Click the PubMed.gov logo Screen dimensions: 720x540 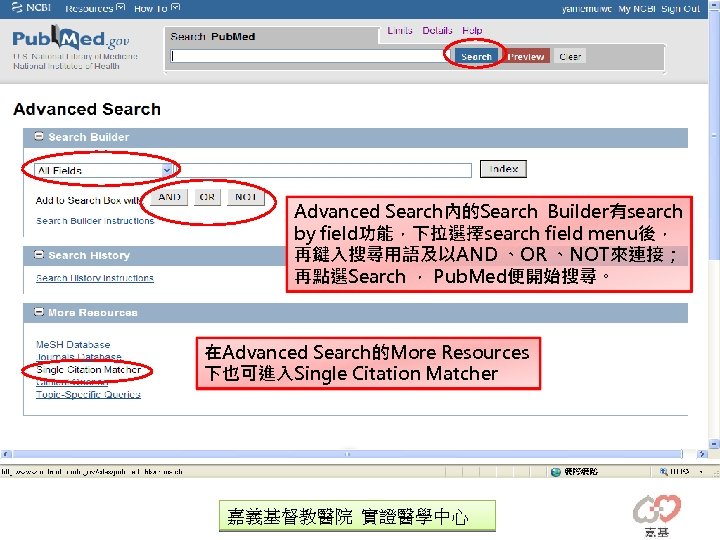[71, 39]
